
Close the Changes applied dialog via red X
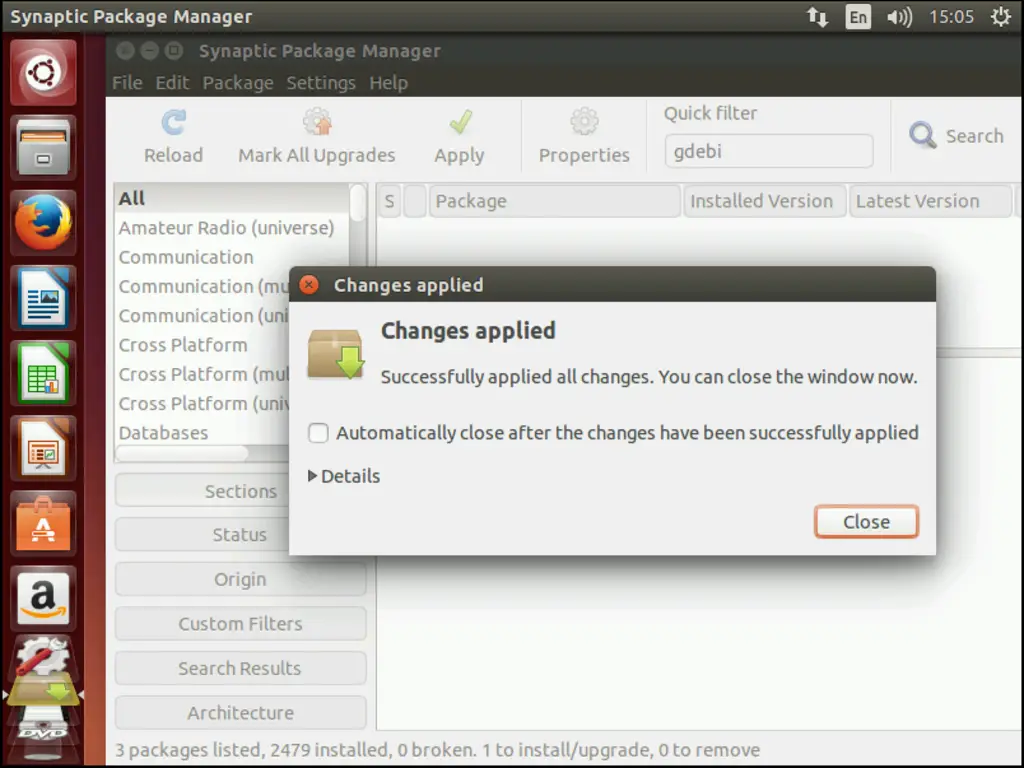point(309,285)
